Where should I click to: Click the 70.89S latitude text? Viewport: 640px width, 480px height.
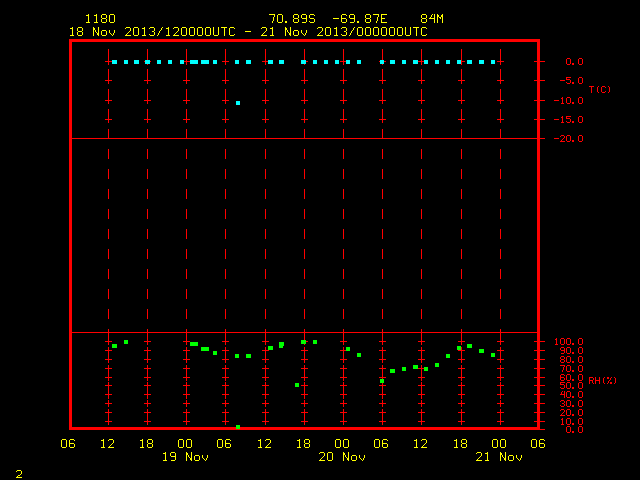click(292, 19)
